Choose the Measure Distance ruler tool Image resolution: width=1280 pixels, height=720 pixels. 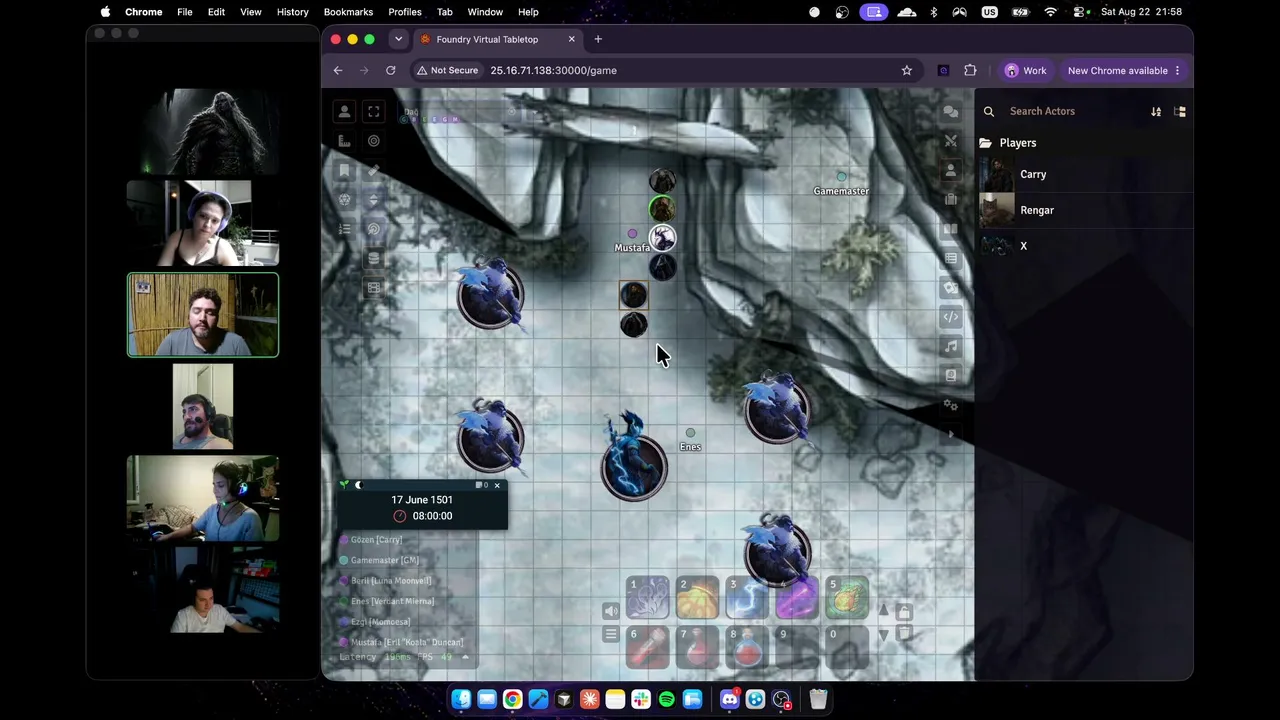tap(374, 171)
